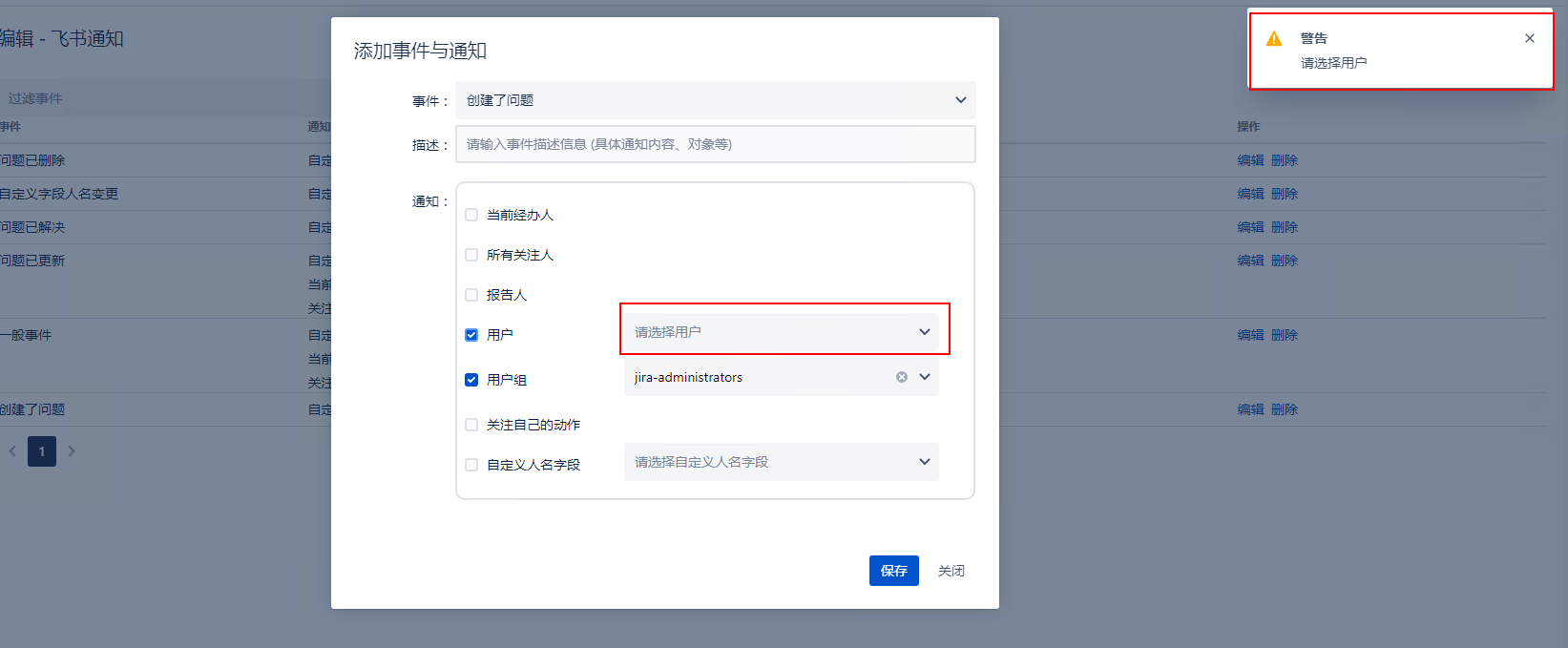
Task: Clear the jira-administrators group selection
Action: (901, 377)
